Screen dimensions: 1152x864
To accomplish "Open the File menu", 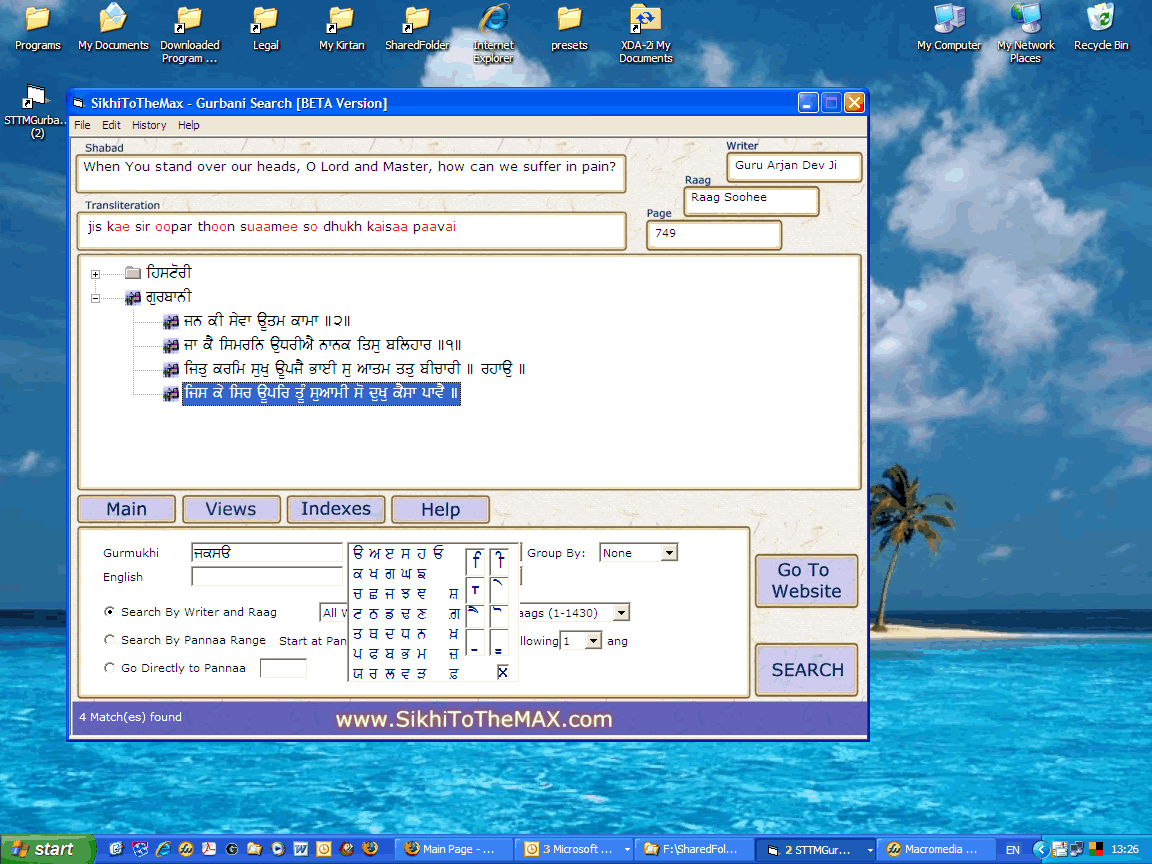I will [82, 126].
